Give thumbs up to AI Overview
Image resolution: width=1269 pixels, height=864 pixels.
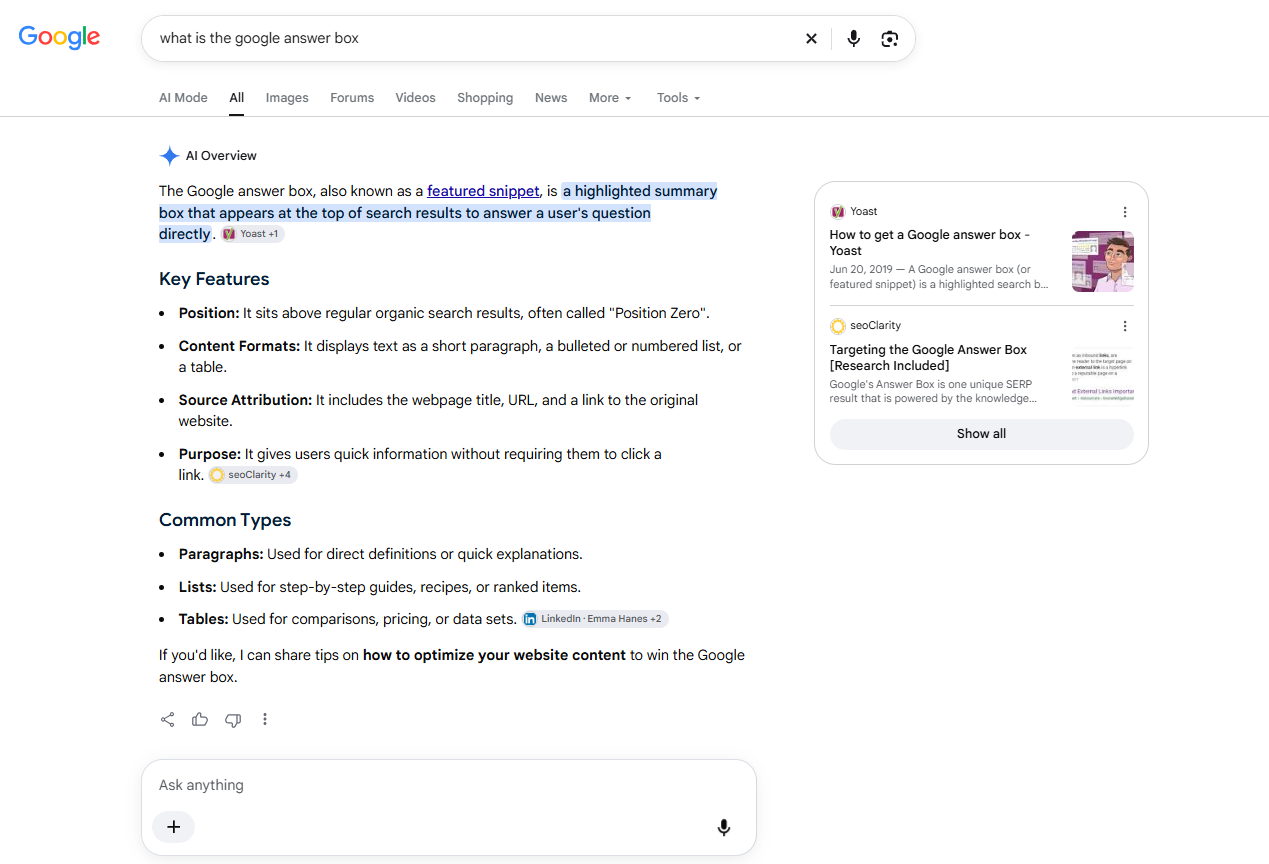[200, 720]
